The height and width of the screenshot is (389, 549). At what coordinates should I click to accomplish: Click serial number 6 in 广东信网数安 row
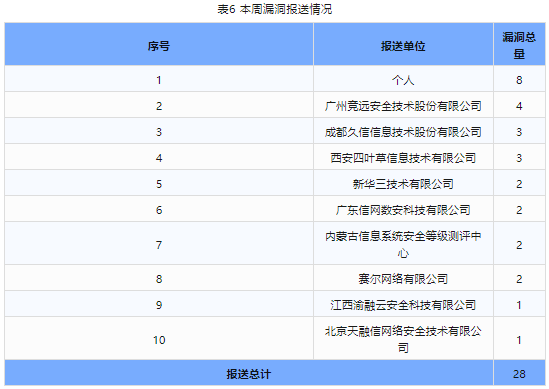(x=159, y=210)
